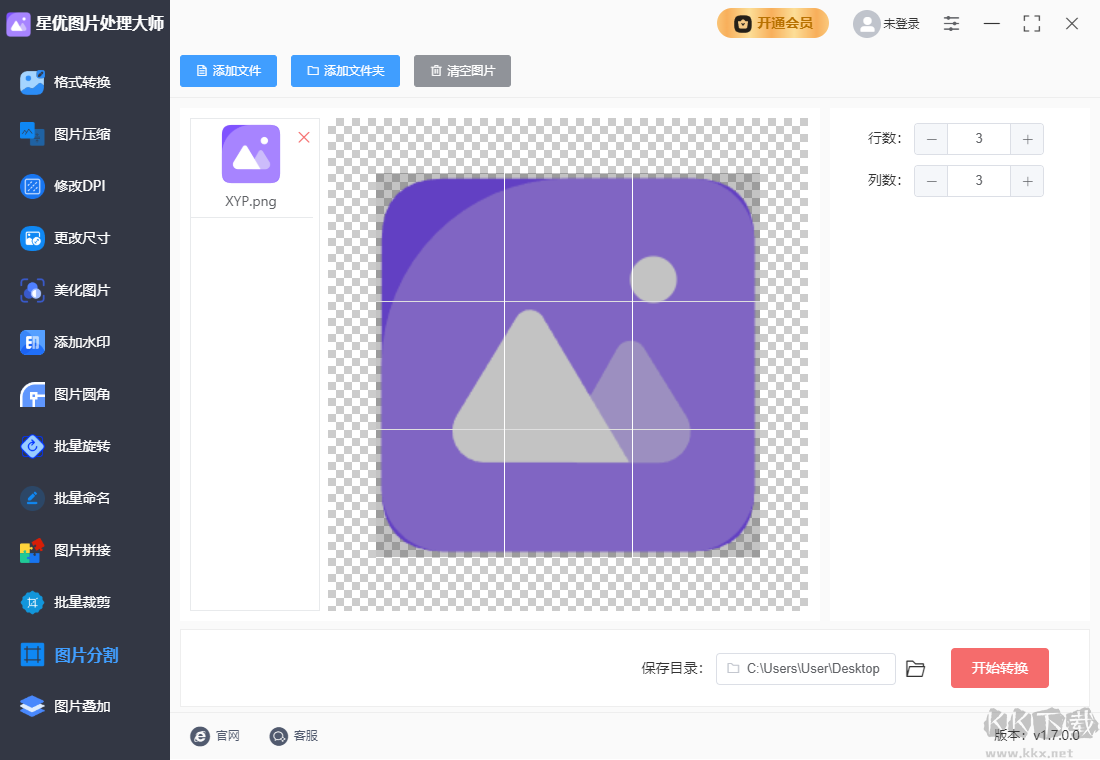Image resolution: width=1100 pixels, height=760 pixels.
Task: Click the 批量旋转 batch rotate icon
Action: point(32,446)
